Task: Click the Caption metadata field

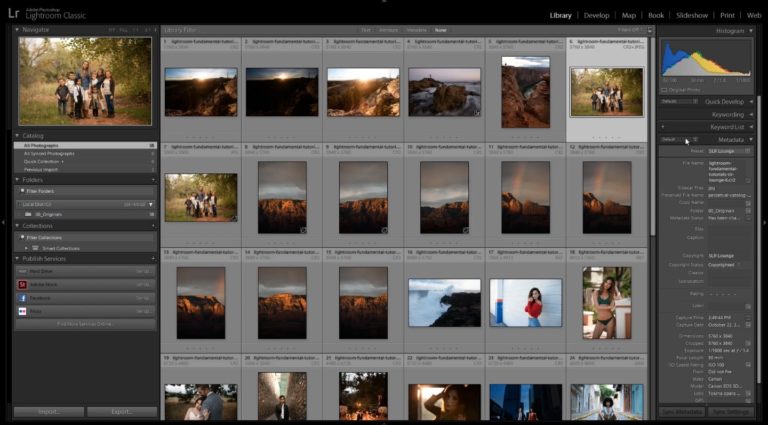Action: point(729,241)
